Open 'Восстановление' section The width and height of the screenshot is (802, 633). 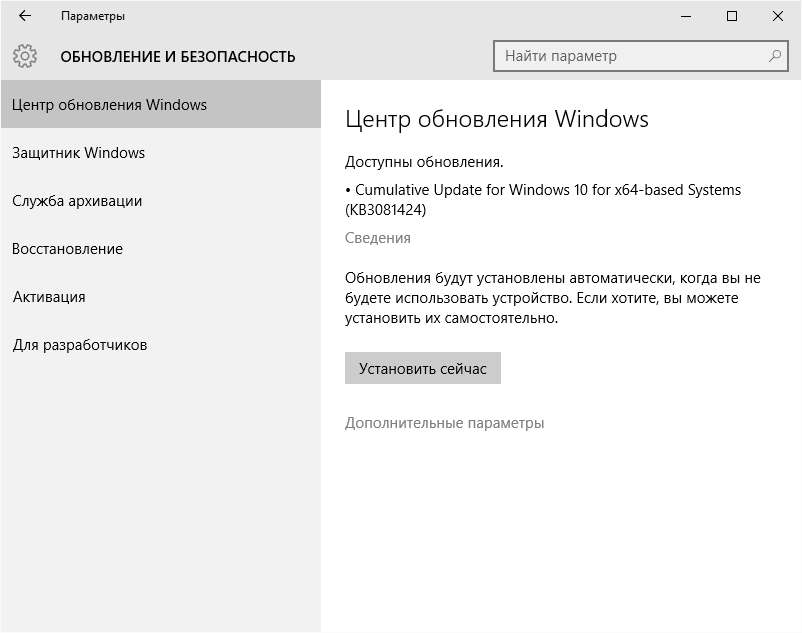(x=161, y=248)
